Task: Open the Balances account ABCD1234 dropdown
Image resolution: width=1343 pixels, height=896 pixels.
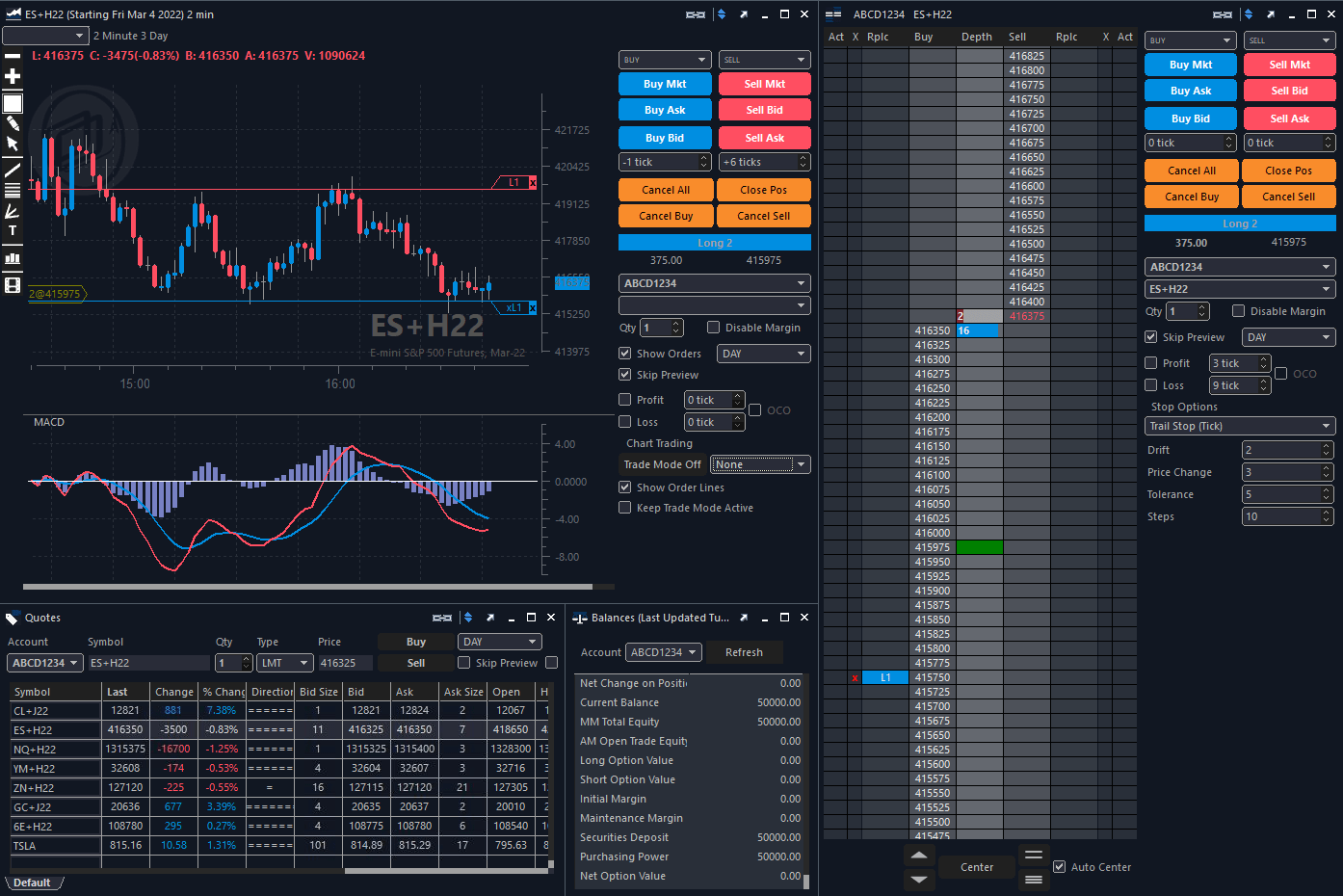Action: click(x=664, y=652)
